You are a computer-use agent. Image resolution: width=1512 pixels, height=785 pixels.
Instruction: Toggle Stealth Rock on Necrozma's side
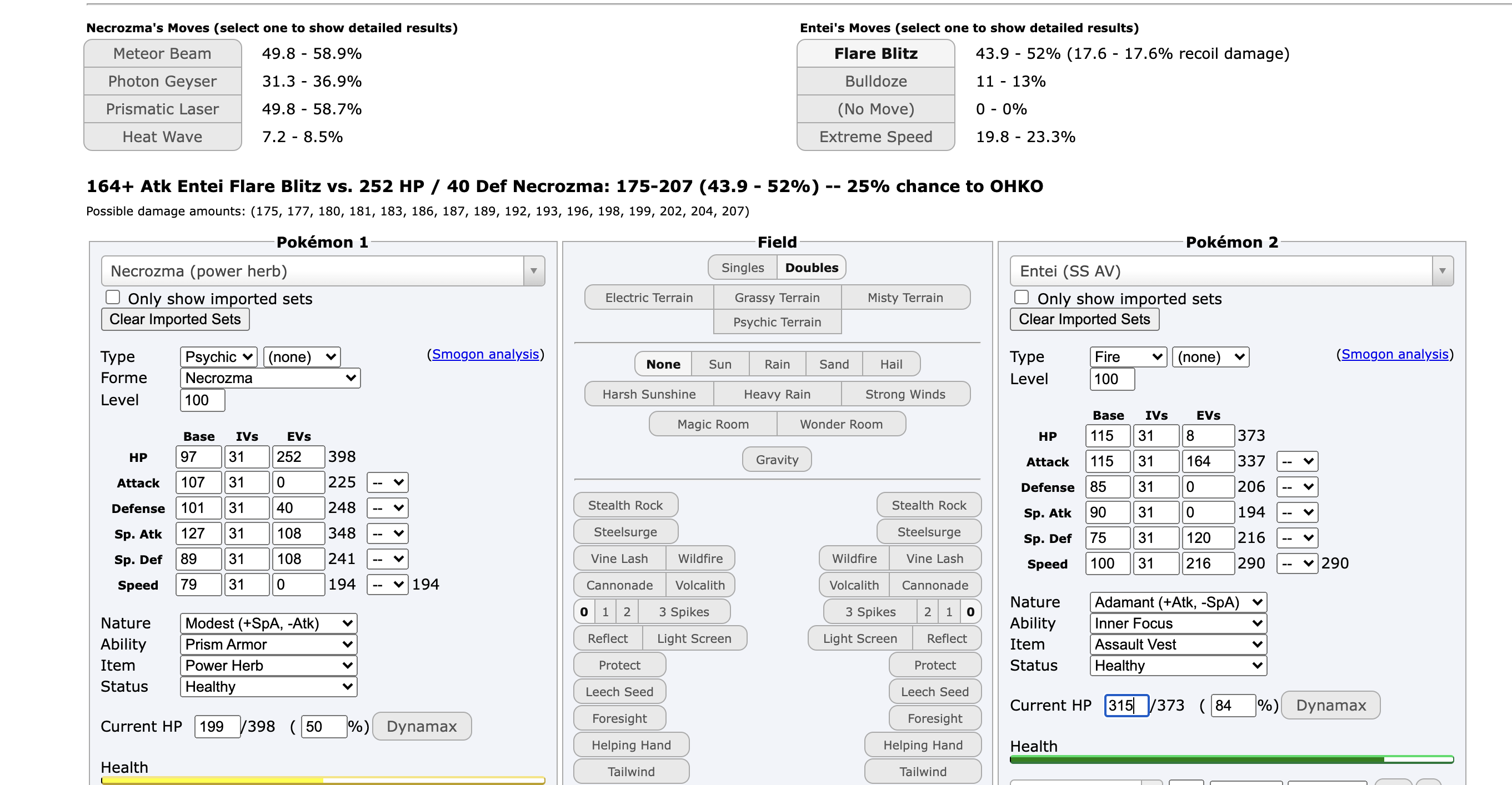pos(625,505)
